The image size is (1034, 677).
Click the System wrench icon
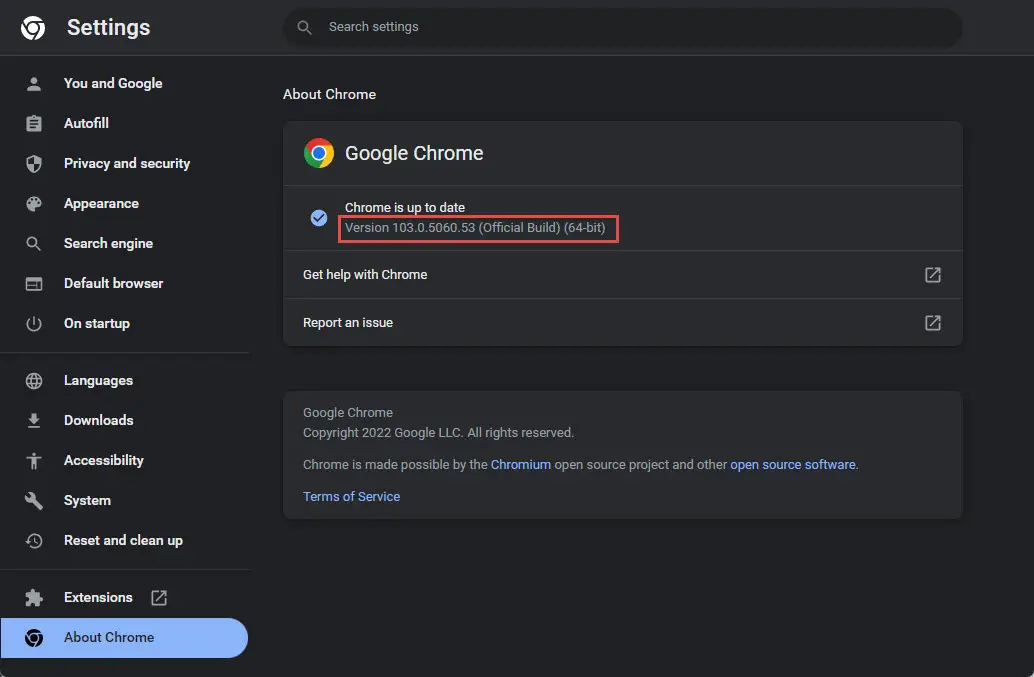coord(34,501)
